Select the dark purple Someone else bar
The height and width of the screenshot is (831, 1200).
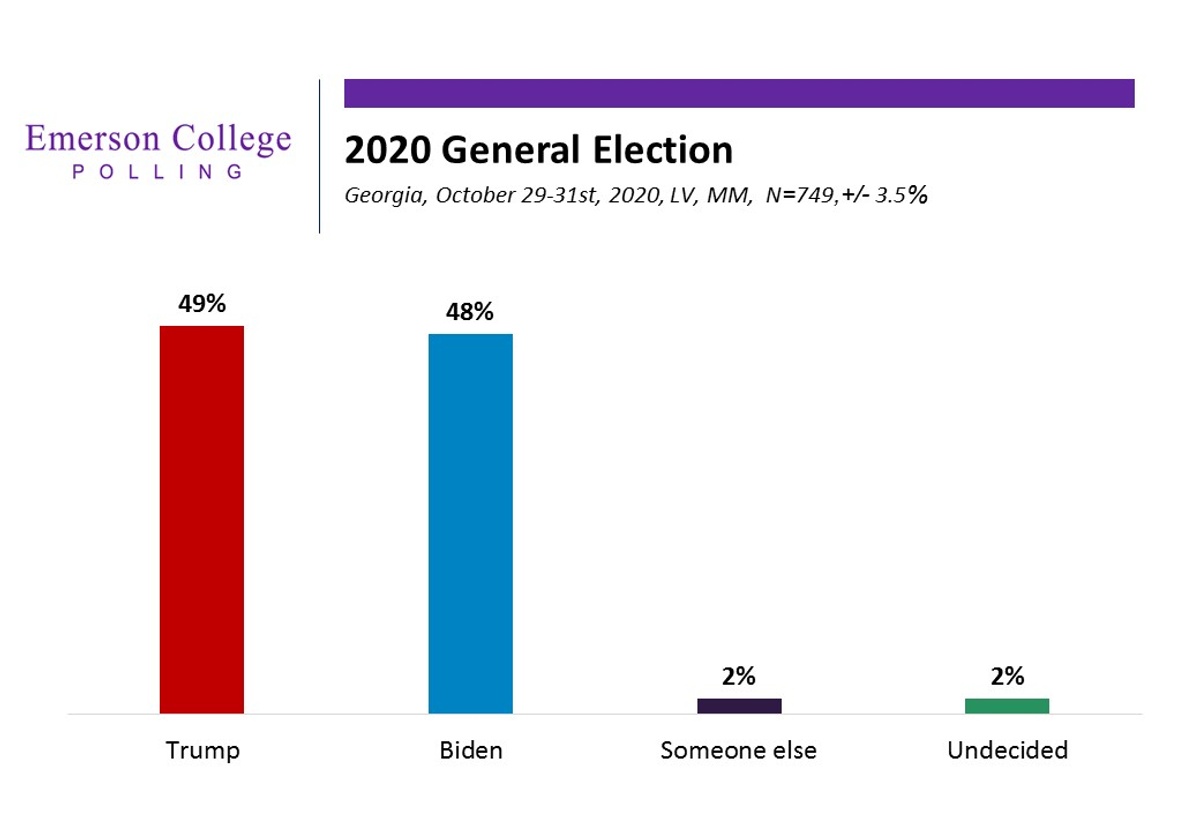pos(739,706)
